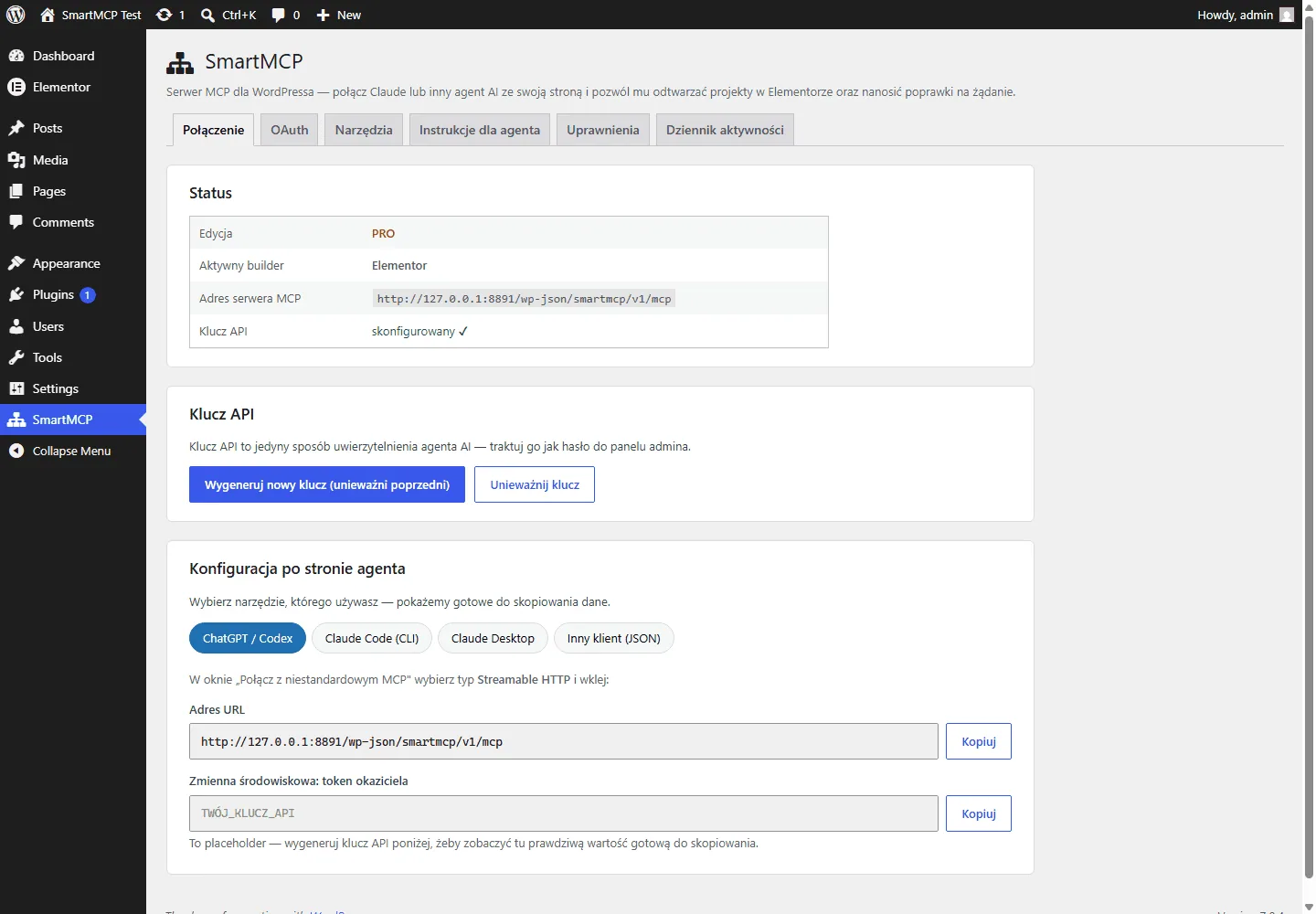Collapse the admin sidebar menu
This screenshot has width=1316, height=914.
tap(73, 451)
